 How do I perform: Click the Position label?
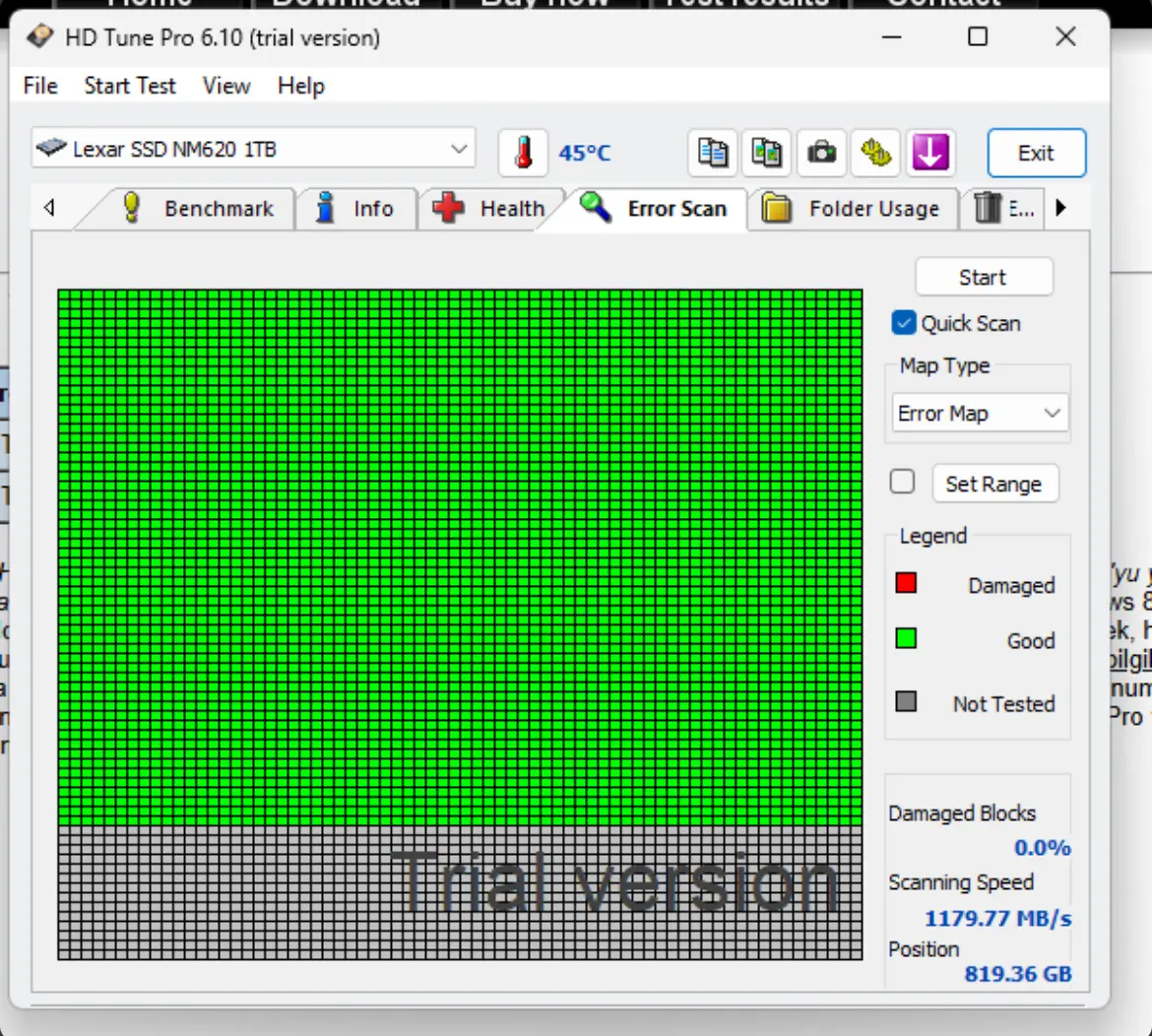point(924,949)
